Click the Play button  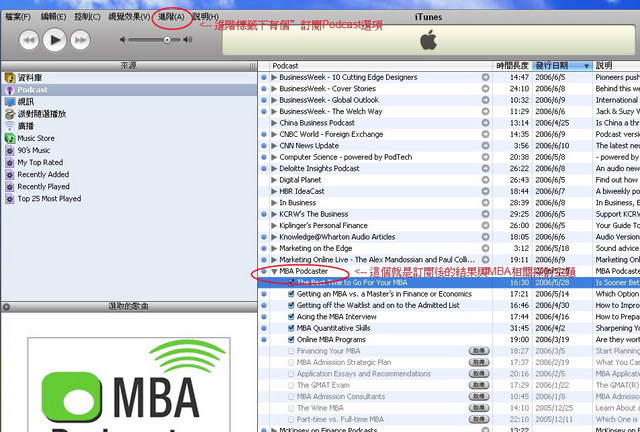55,40
